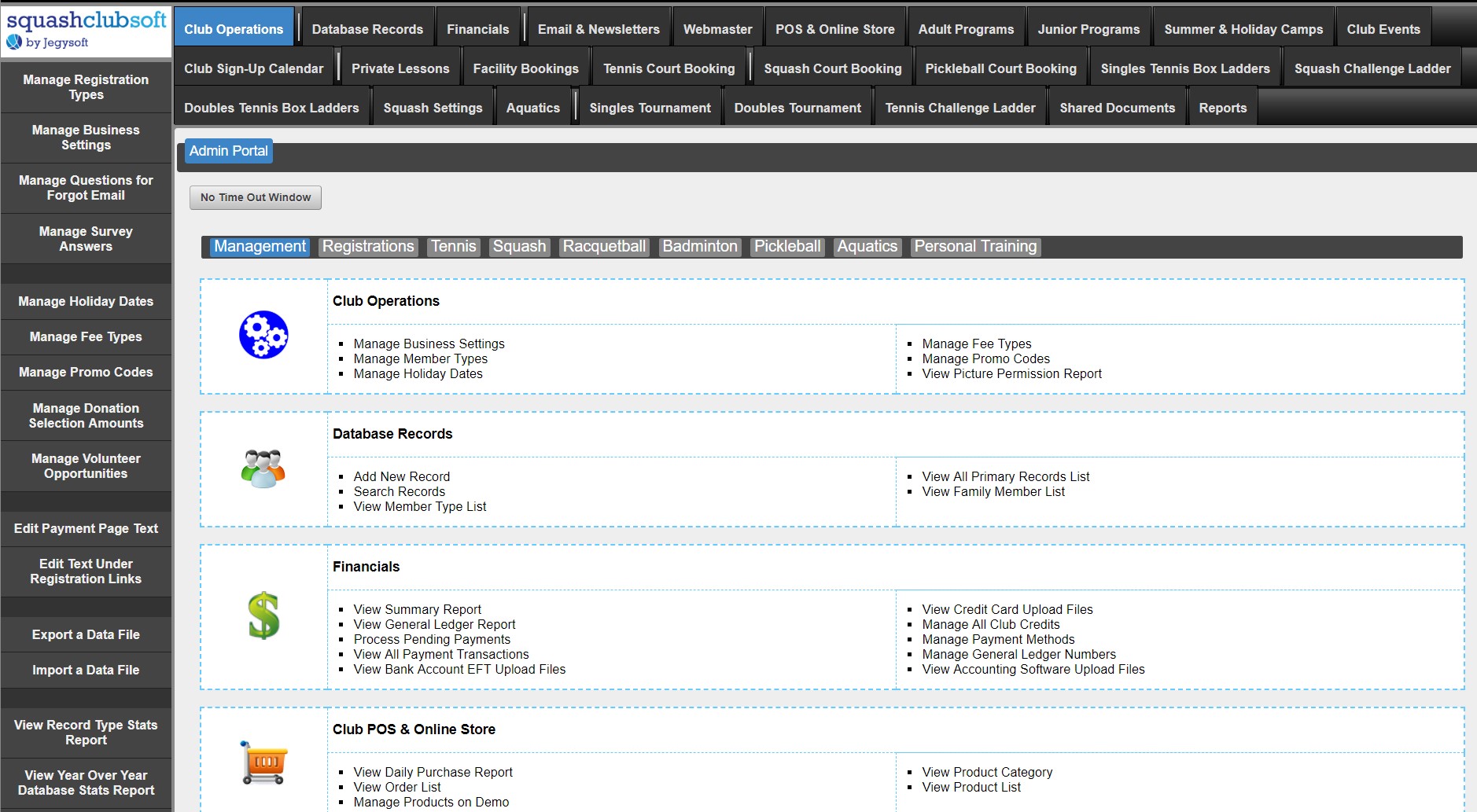Click the green dollar Financials icon
This screenshot has width=1477, height=812.
click(x=263, y=615)
